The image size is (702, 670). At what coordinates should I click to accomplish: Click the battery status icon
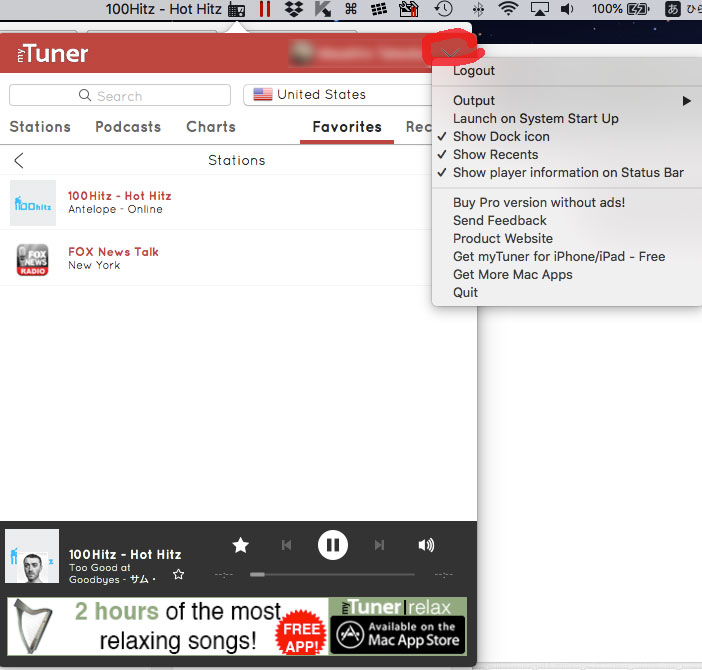tap(638, 9)
